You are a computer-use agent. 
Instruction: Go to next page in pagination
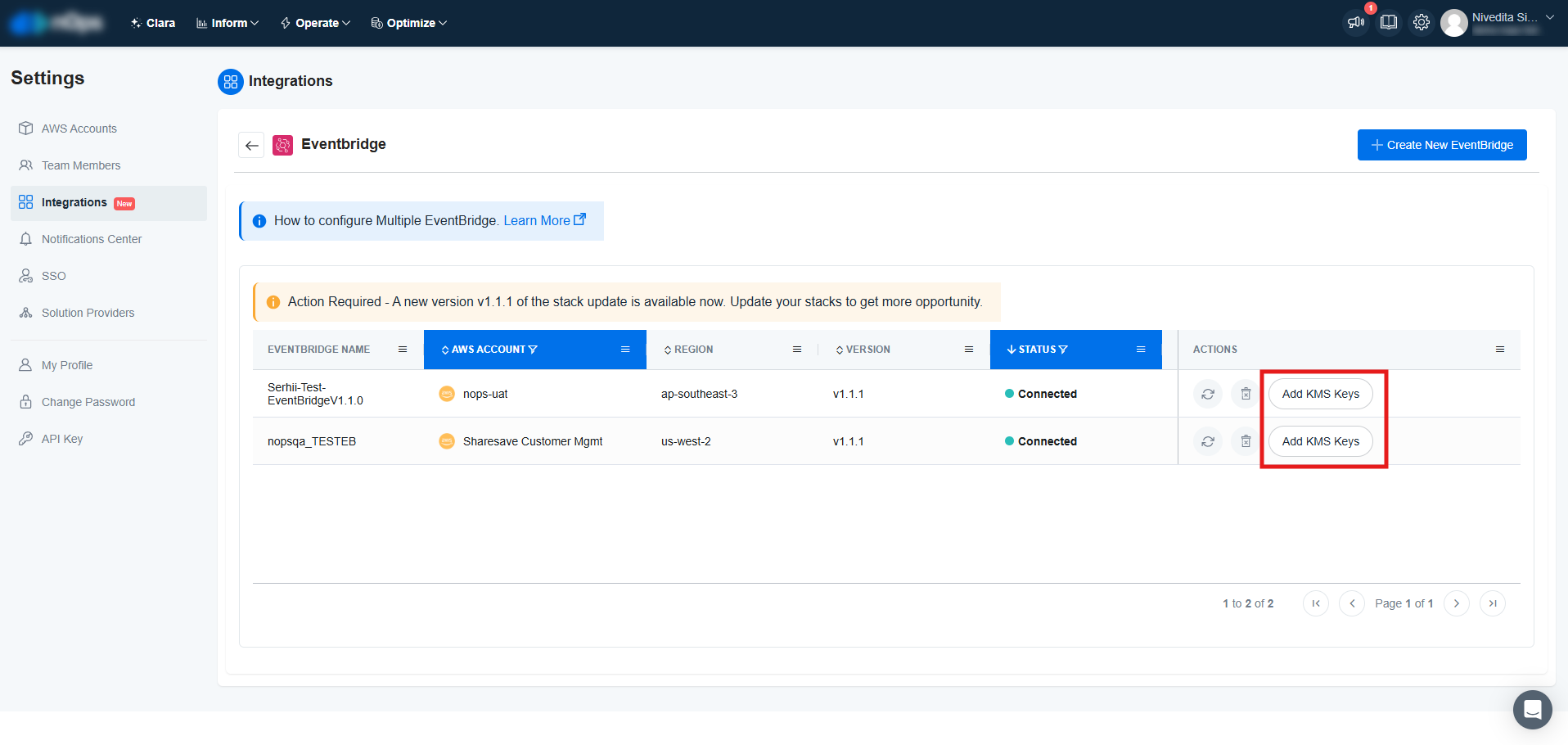[1456, 603]
